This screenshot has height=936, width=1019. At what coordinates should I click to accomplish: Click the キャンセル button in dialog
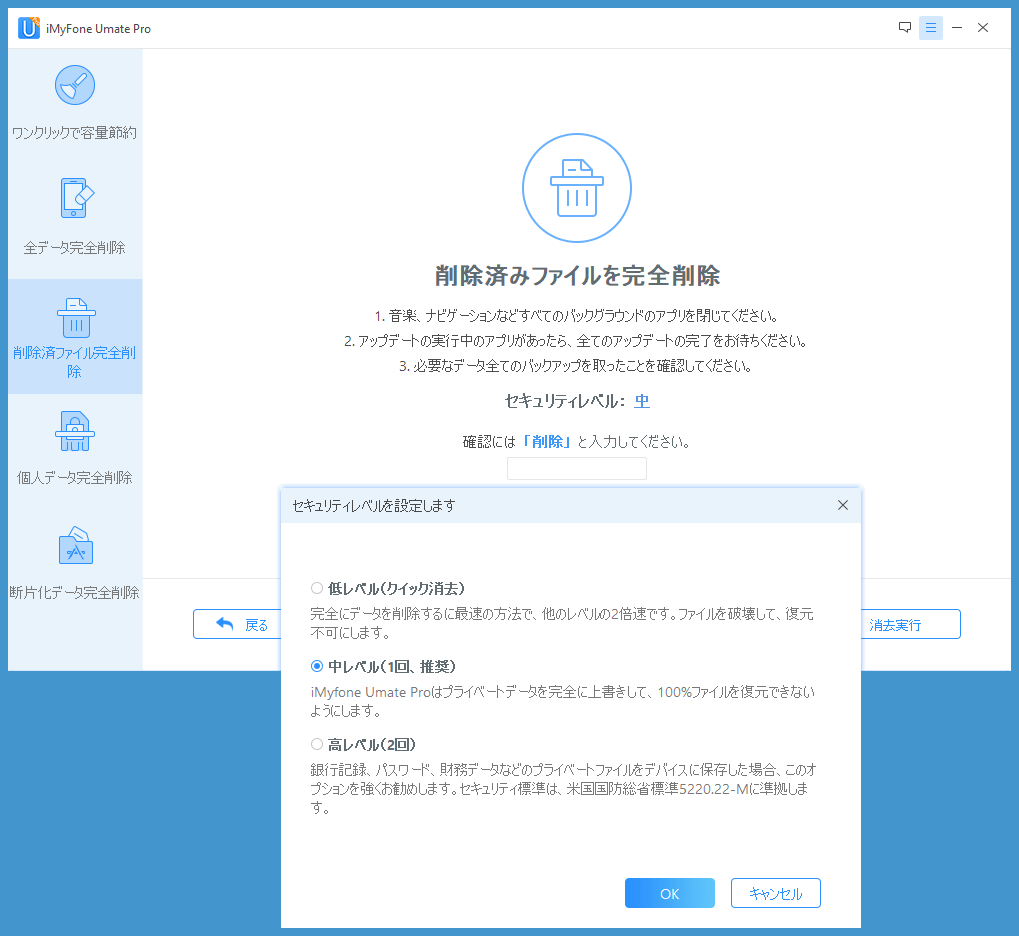point(776,893)
